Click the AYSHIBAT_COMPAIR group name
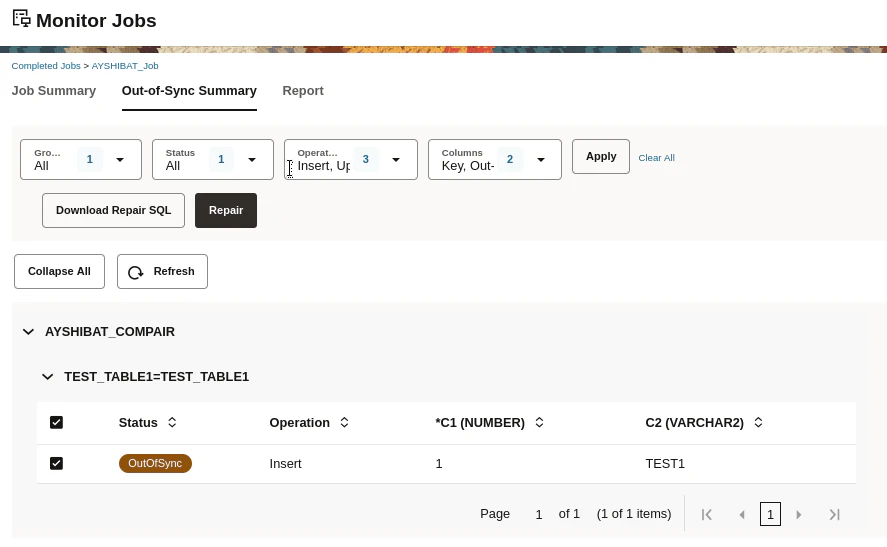The image size is (887, 547). (x=110, y=331)
